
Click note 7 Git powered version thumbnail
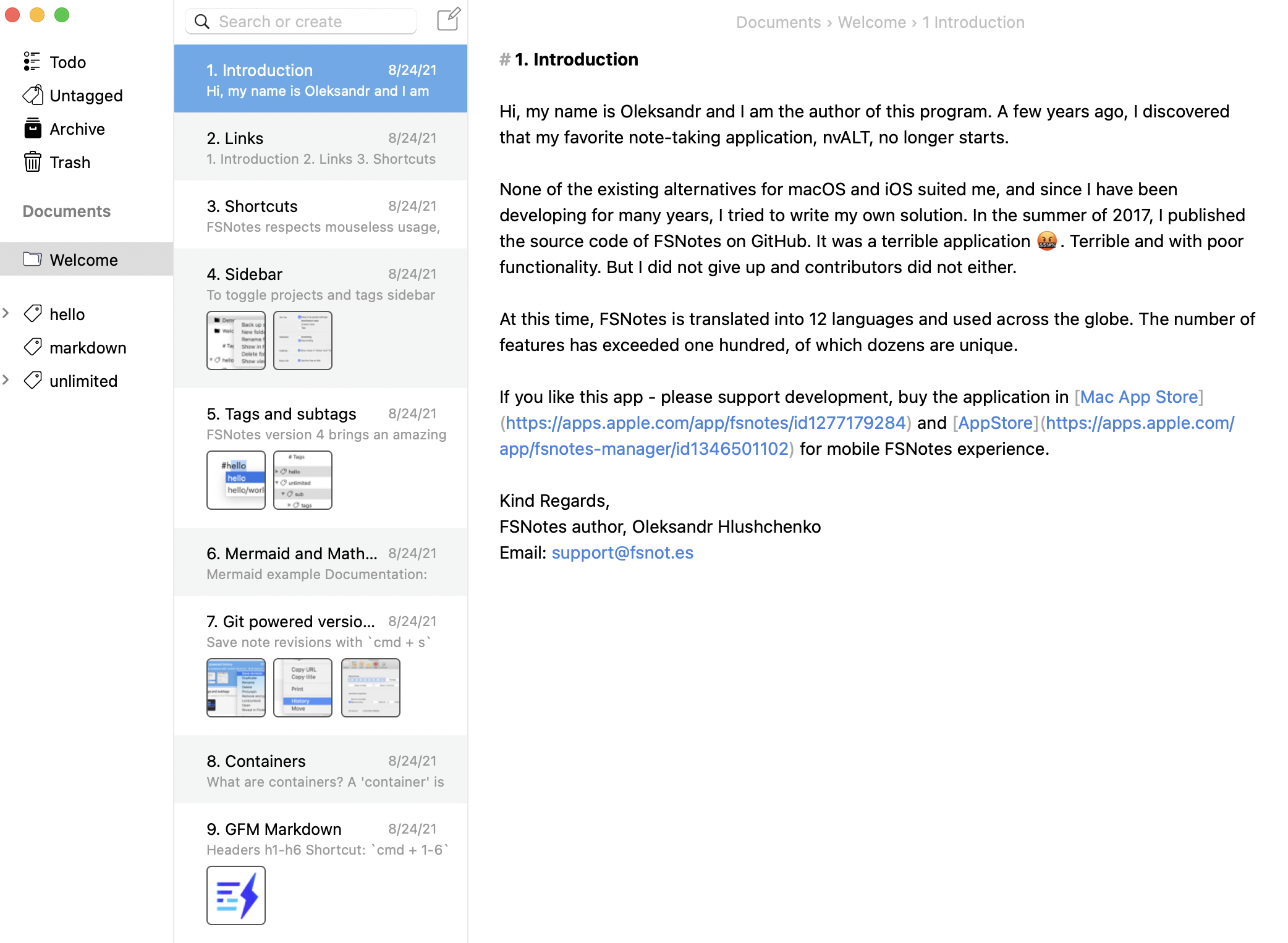point(235,687)
